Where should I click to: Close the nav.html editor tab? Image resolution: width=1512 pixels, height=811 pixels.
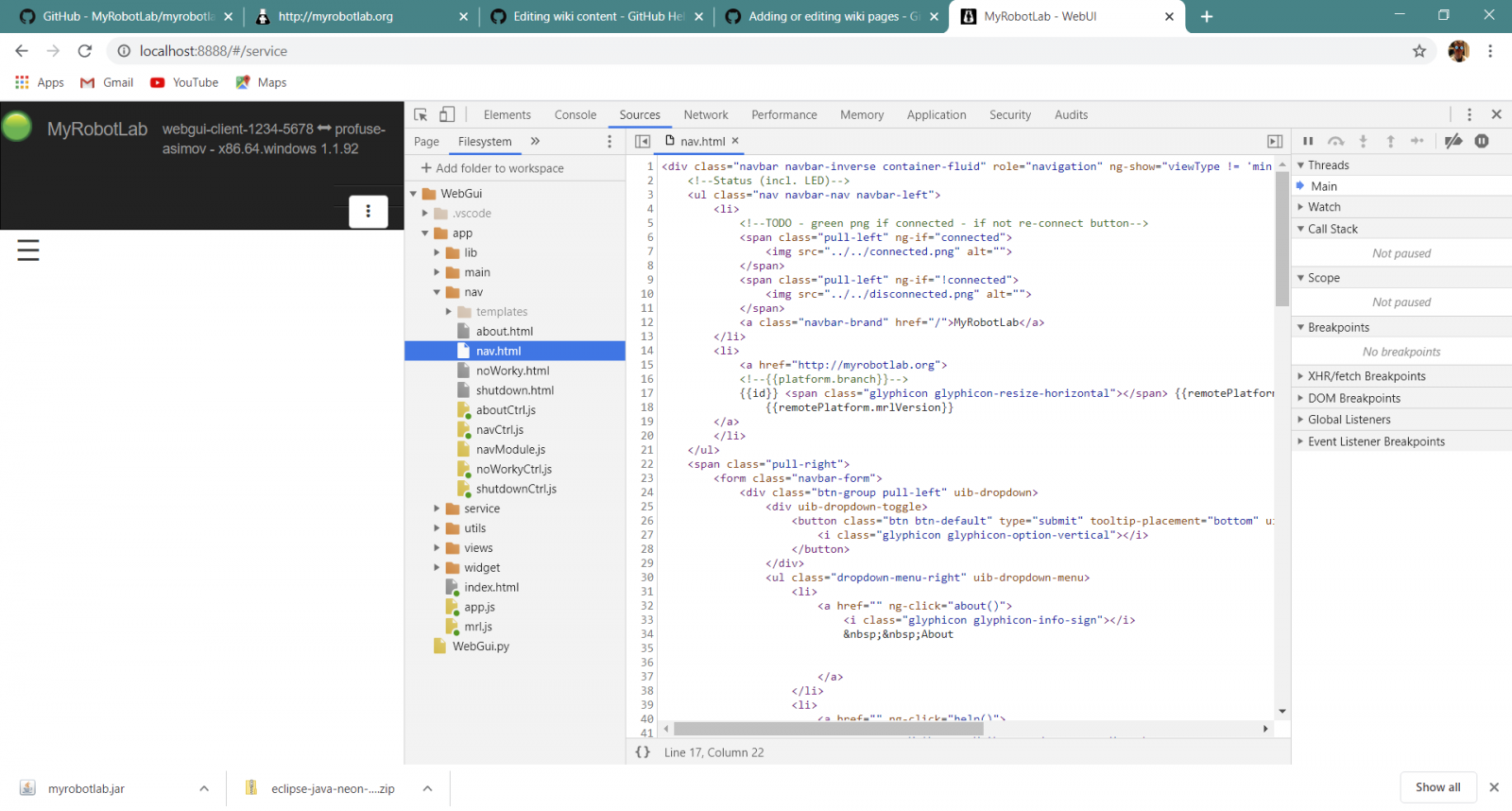pos(735,141)
